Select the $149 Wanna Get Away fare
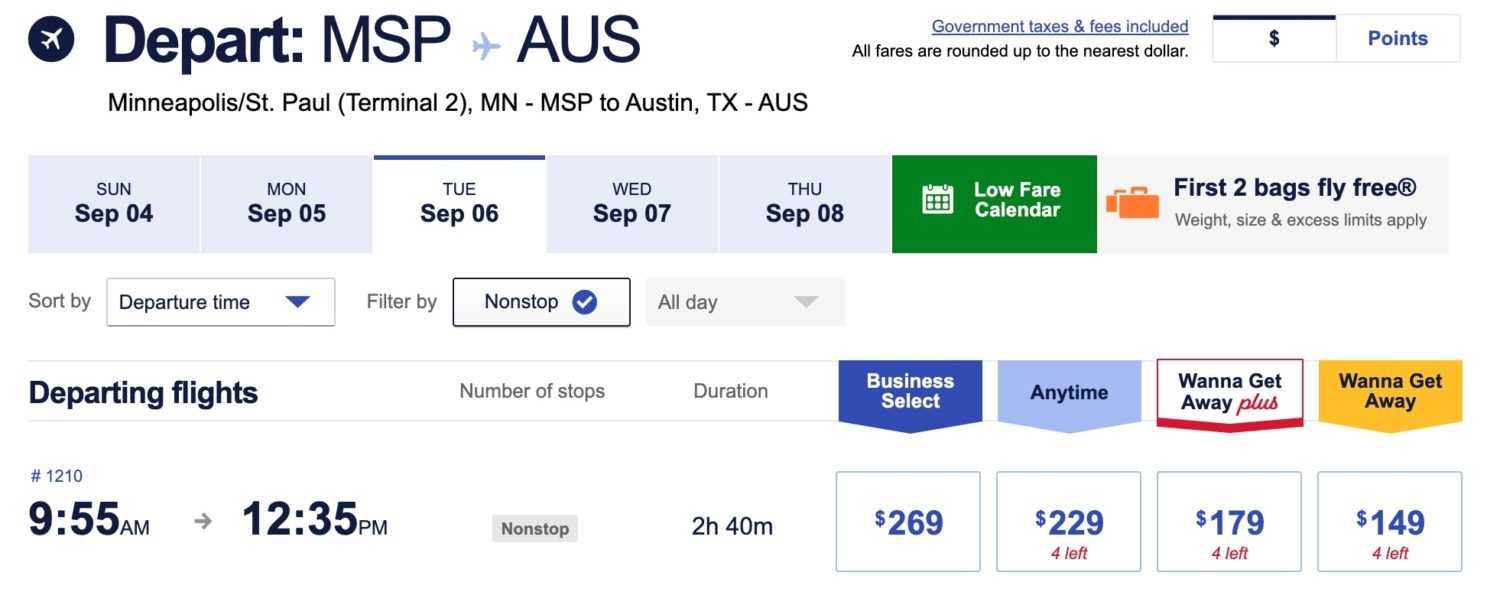 1390,521
